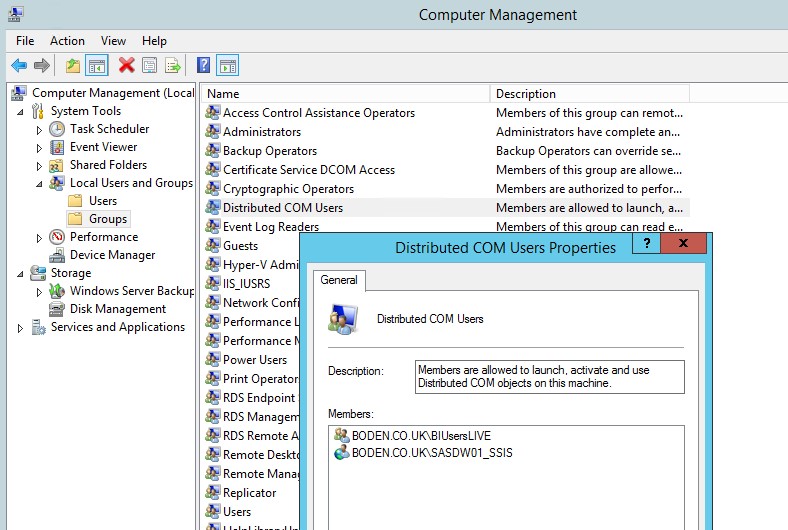Click the Disk Management icon
Image resolution: width=788 pixels, height=530 pixels.
tap(56, 309)
